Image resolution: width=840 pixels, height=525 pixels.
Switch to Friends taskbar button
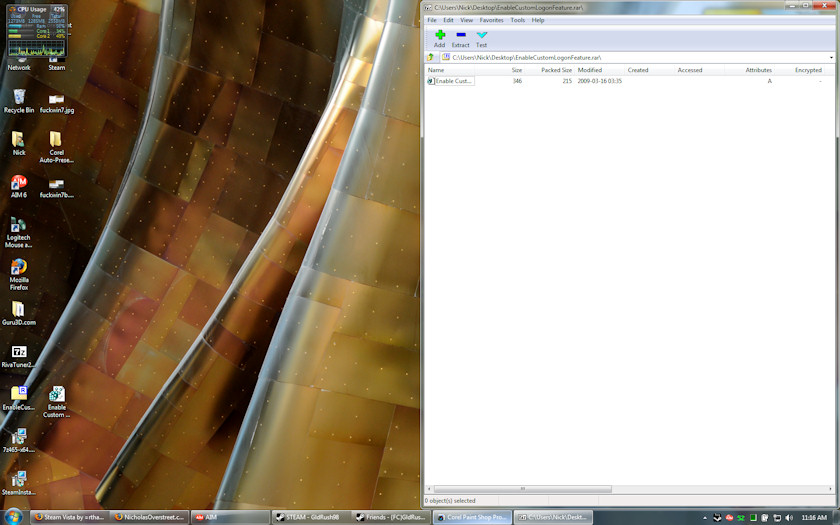[x=392, y=518]
